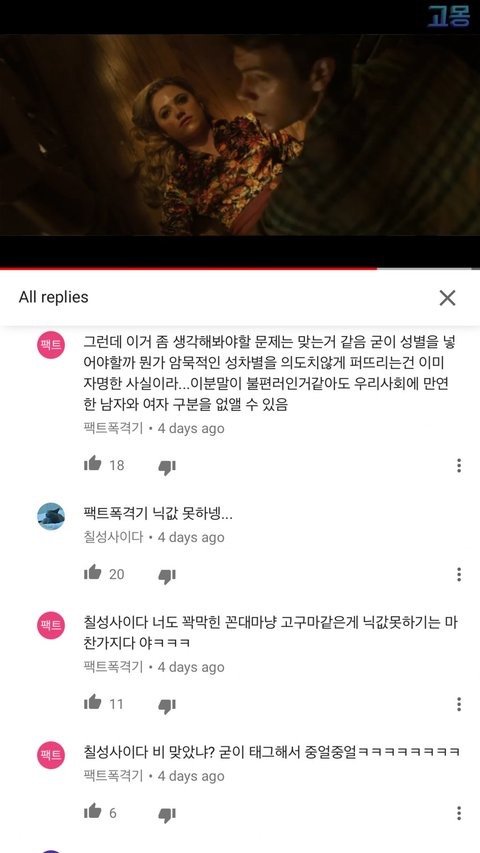The height and width of the screenshot is (853, 480).
Task: Open pink 팩트 avatar on last reply
Action: pos(51,755)
